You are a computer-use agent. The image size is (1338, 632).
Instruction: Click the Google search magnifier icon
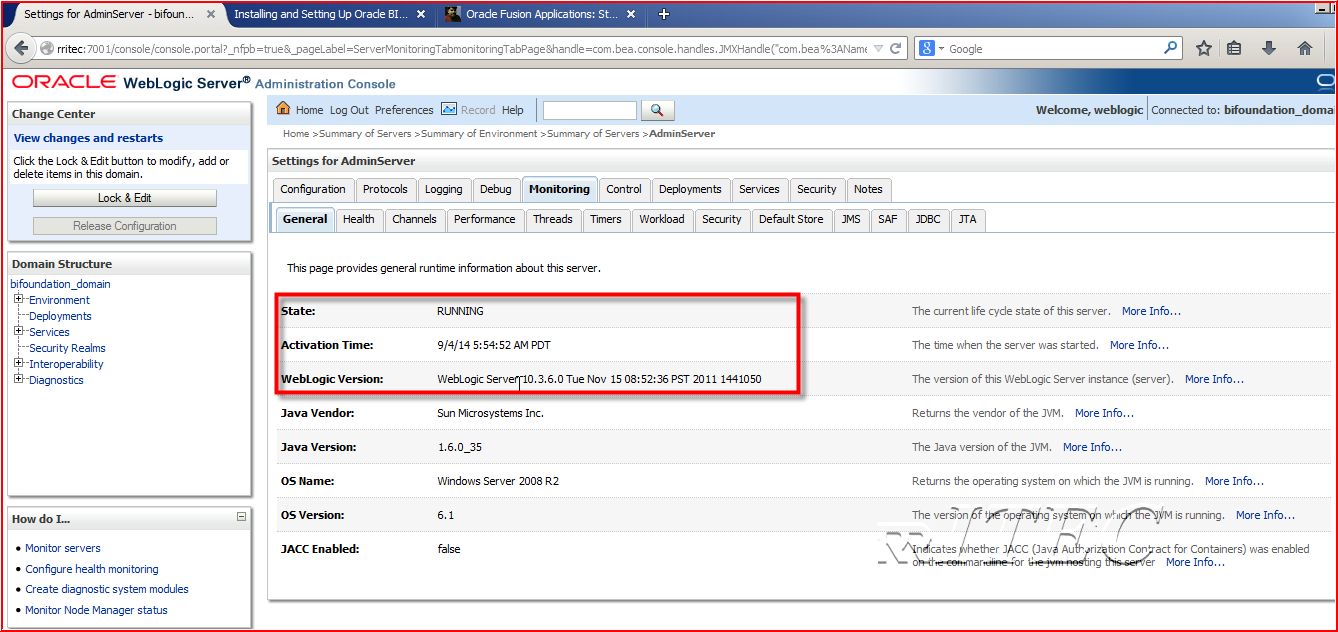coord(1171,48)
